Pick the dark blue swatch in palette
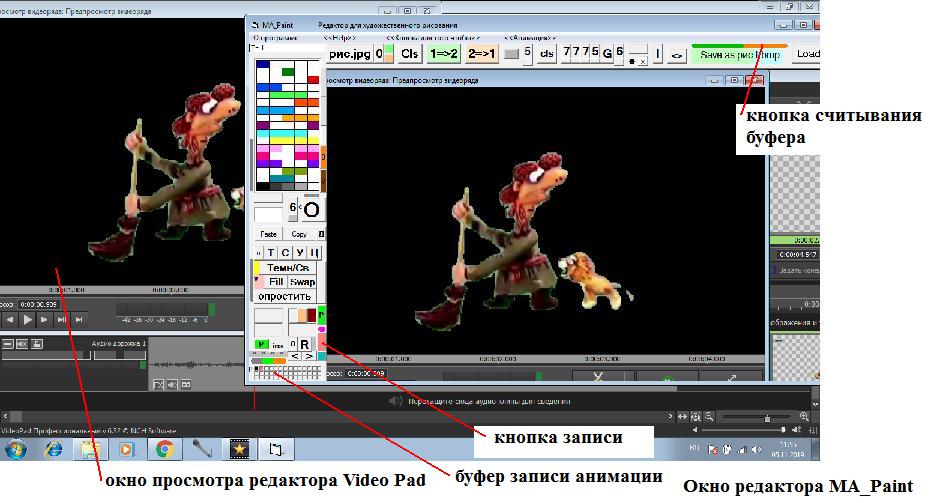Viewport: 933px width, 503px height. click(262, 64)
